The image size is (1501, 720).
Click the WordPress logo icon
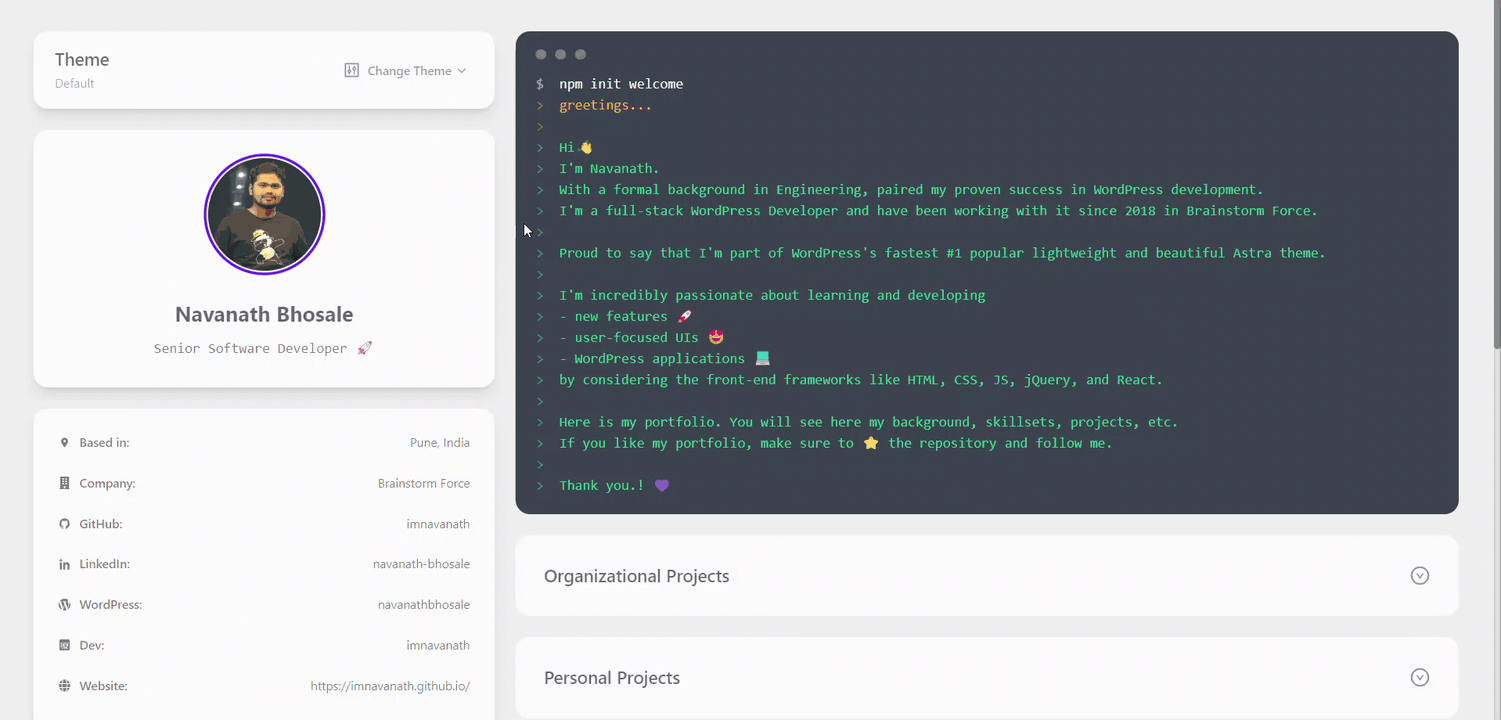pos(64,605)
